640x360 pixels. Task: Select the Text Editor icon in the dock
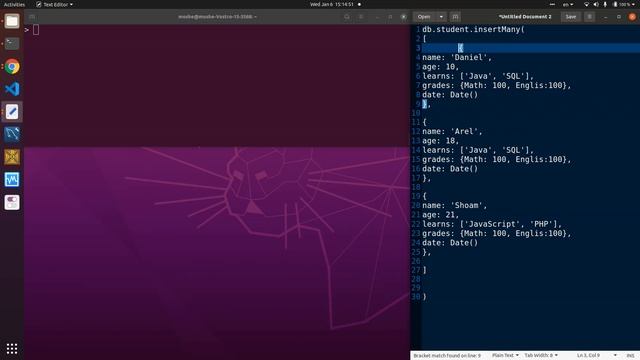[x=12, y=111]
